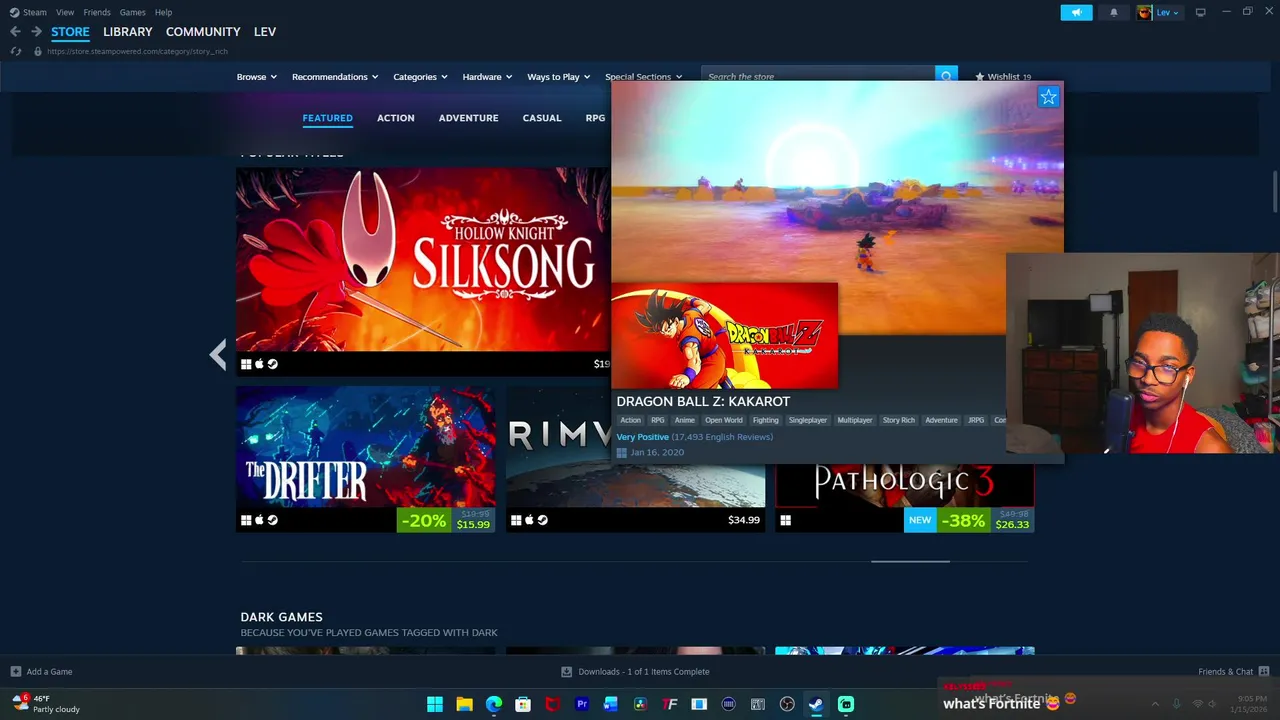This screenshot has width=1280, height=720.
Task: Expand the Browse dropdown
Action: point(257,77)
